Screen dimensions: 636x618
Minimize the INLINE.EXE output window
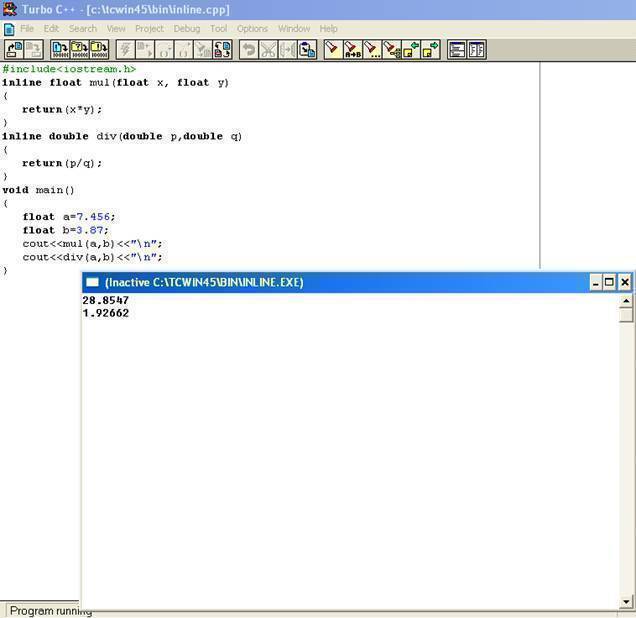click(595, 282)
